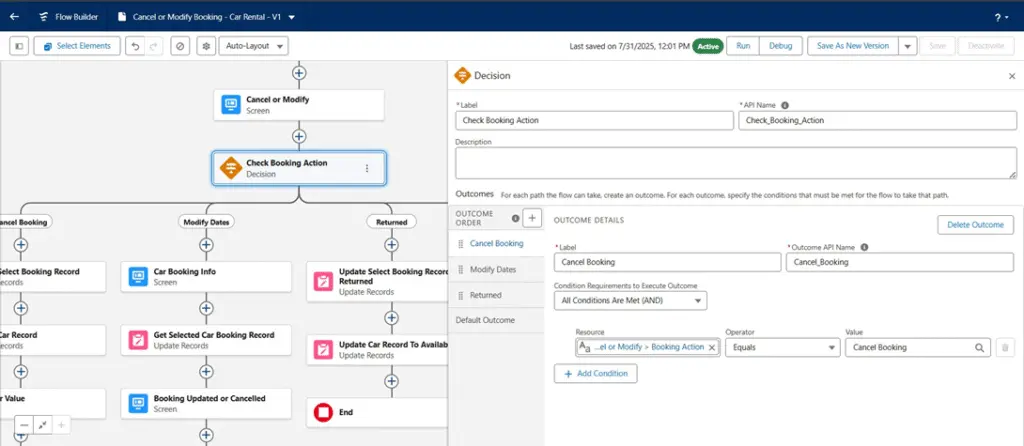Edit the Outcome API Name Cancel_Booking field

[x=901, y=262]
